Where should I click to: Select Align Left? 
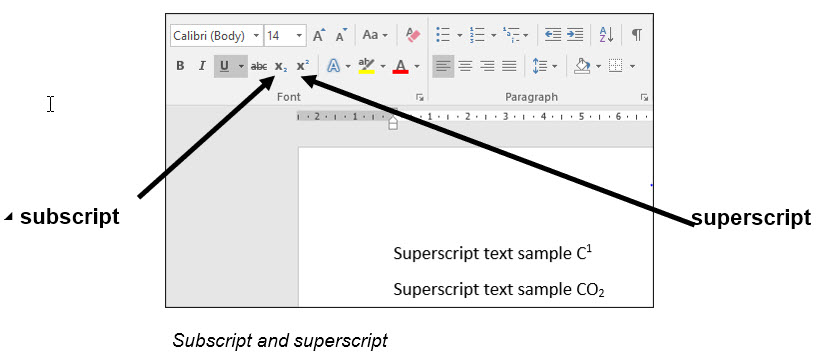tap(443, 66)
